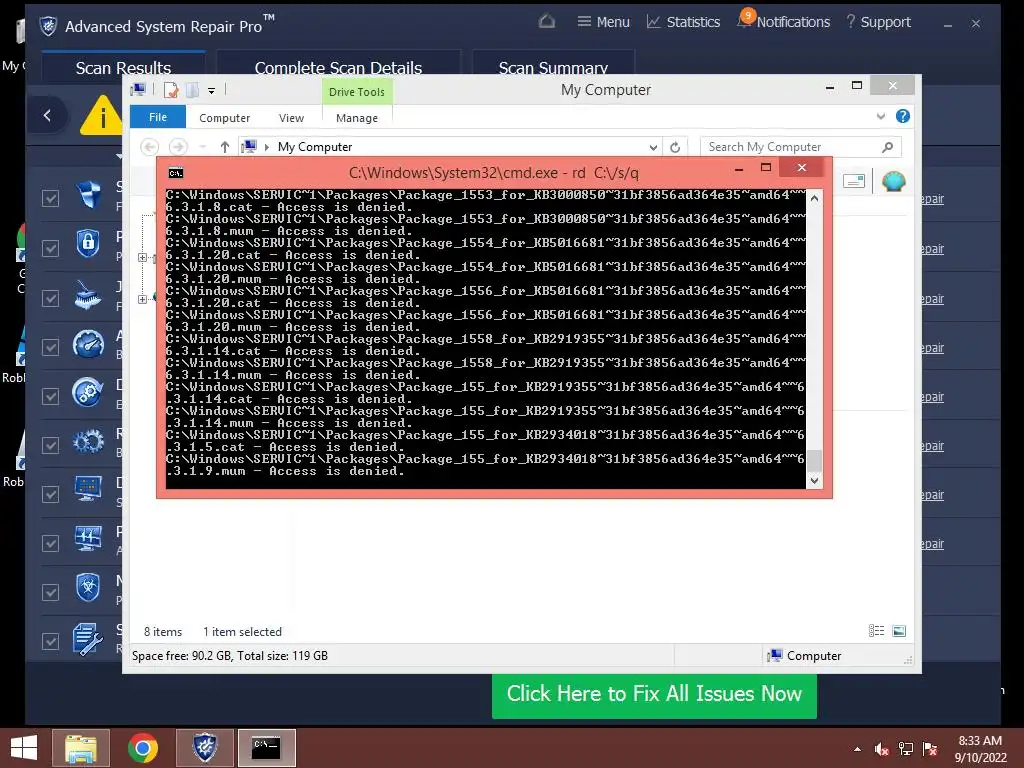This screenshot has width=1024, height=768.
Task: Click the junk cleaner broom icon
Action: click(88, 295)
